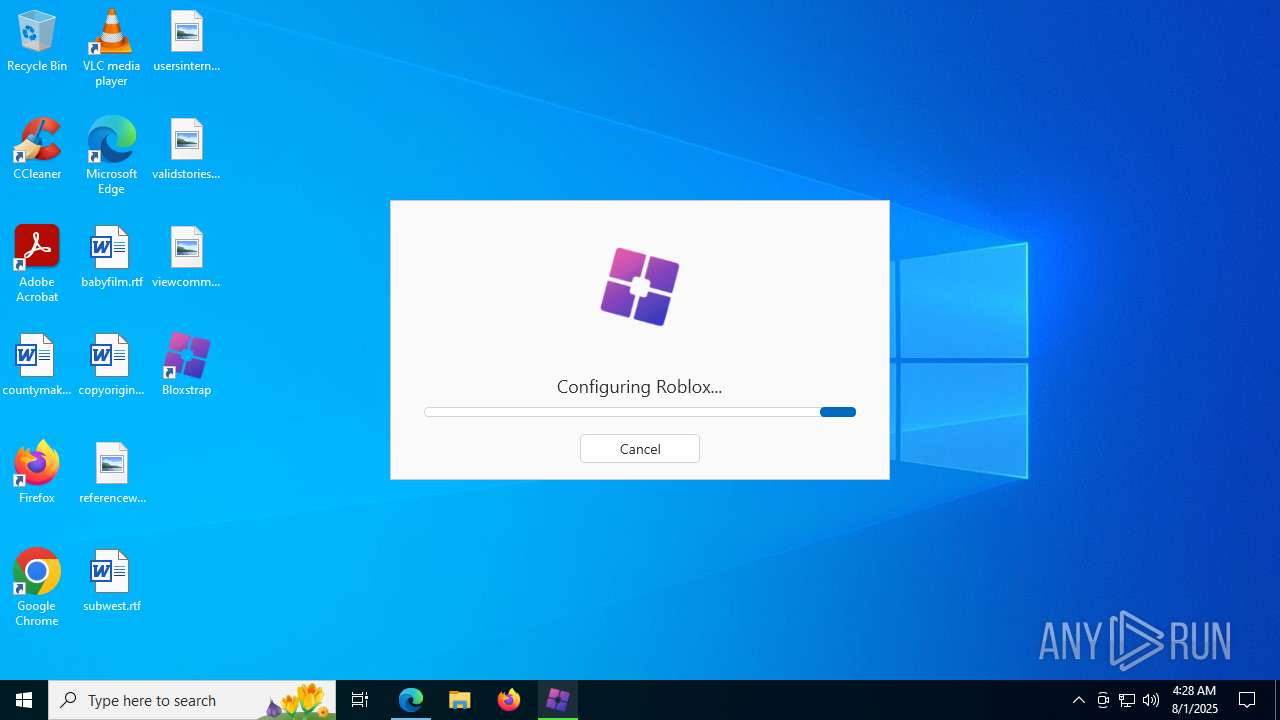
Task: Select the Microsoft Edge desktop shortcut
Action: [x=111, y=156]
